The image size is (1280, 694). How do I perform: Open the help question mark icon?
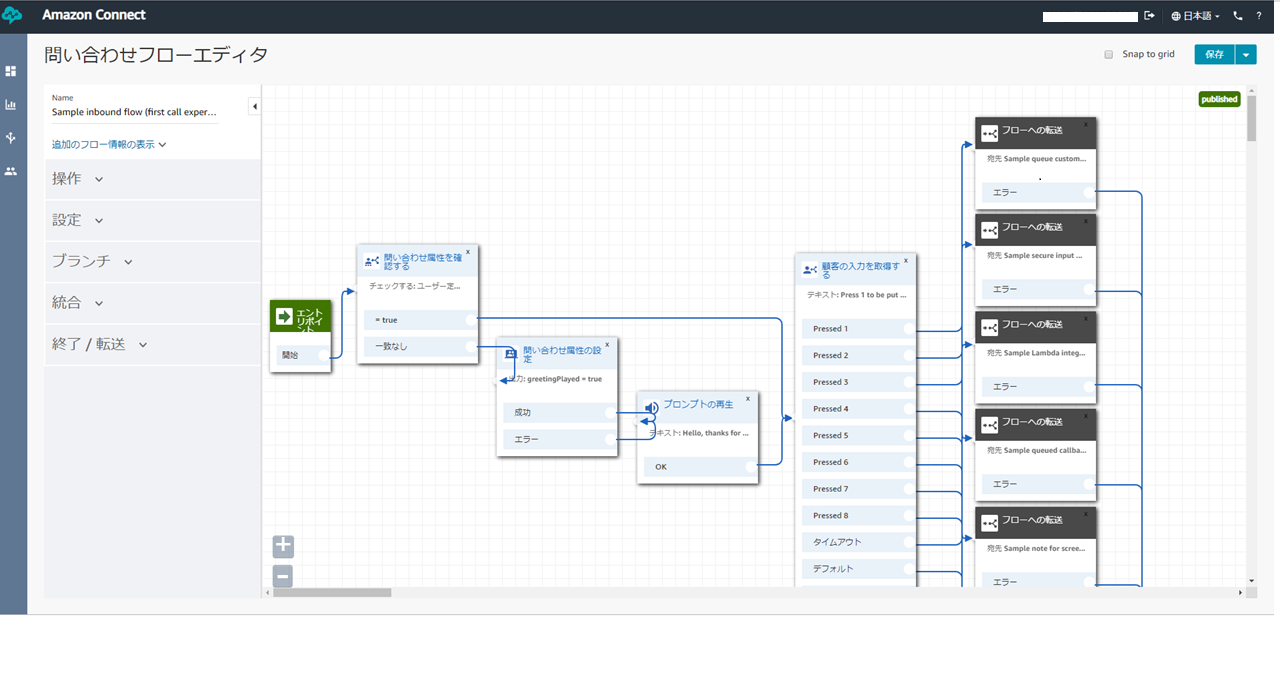coord(1259,16)
